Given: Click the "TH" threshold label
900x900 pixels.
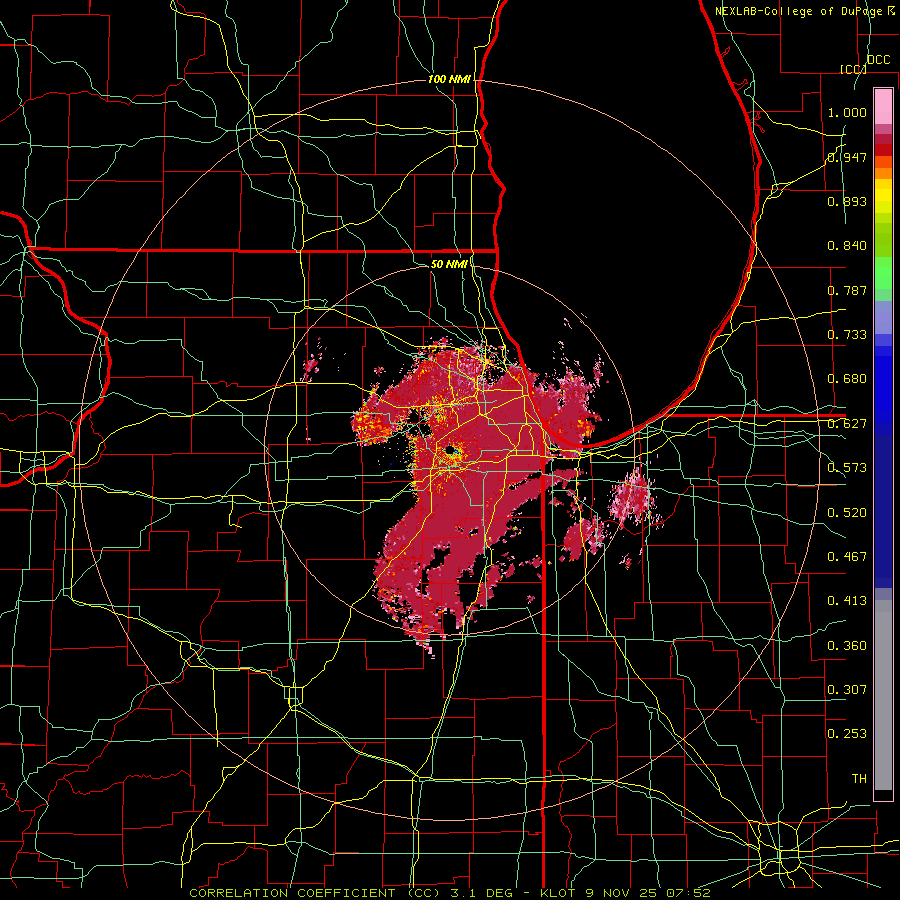Looking at the screenshot, I should pos(859,779).
